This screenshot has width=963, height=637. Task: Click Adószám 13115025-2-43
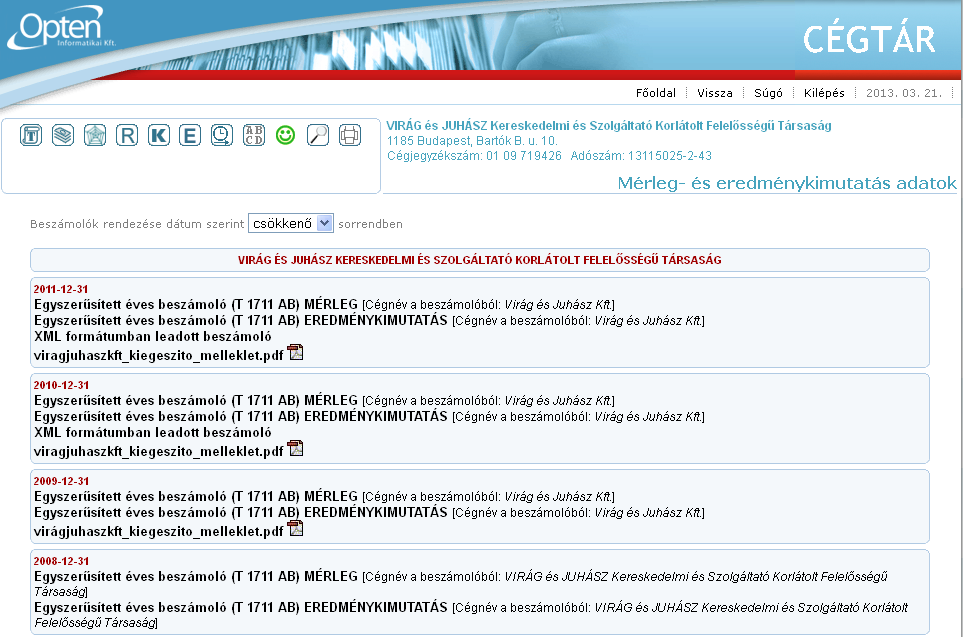click(641, 156)
